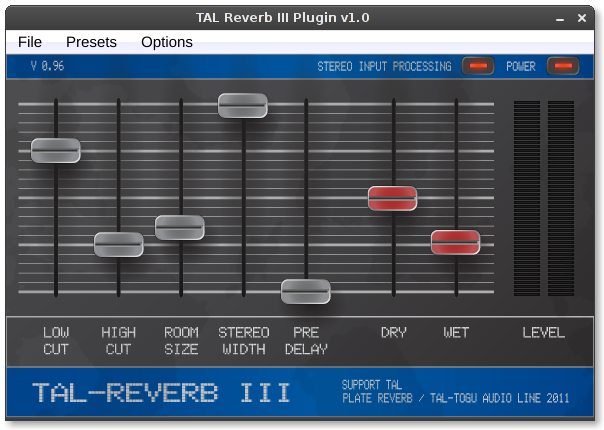Click the red Wet slider handle

[x=455, y=242]
